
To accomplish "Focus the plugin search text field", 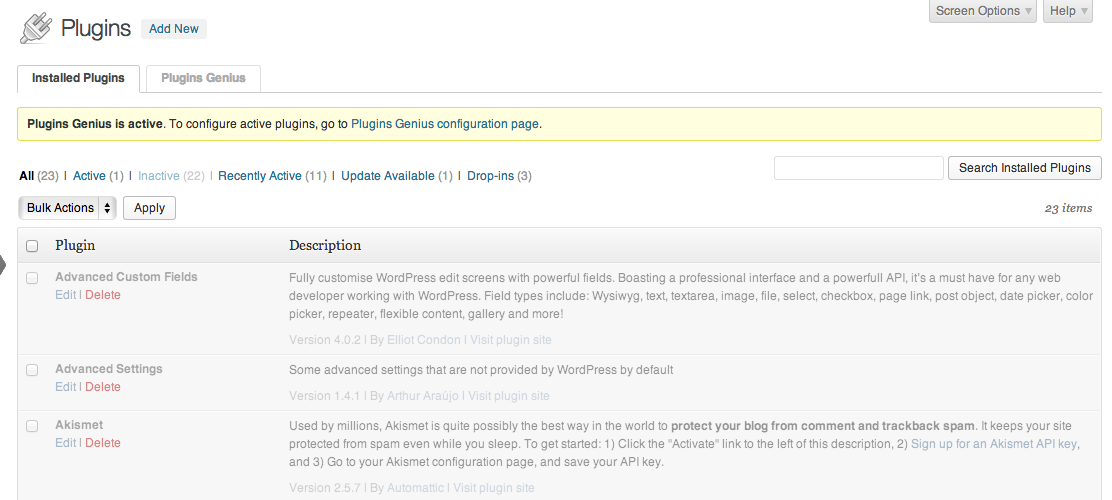I will click(858, 168).
